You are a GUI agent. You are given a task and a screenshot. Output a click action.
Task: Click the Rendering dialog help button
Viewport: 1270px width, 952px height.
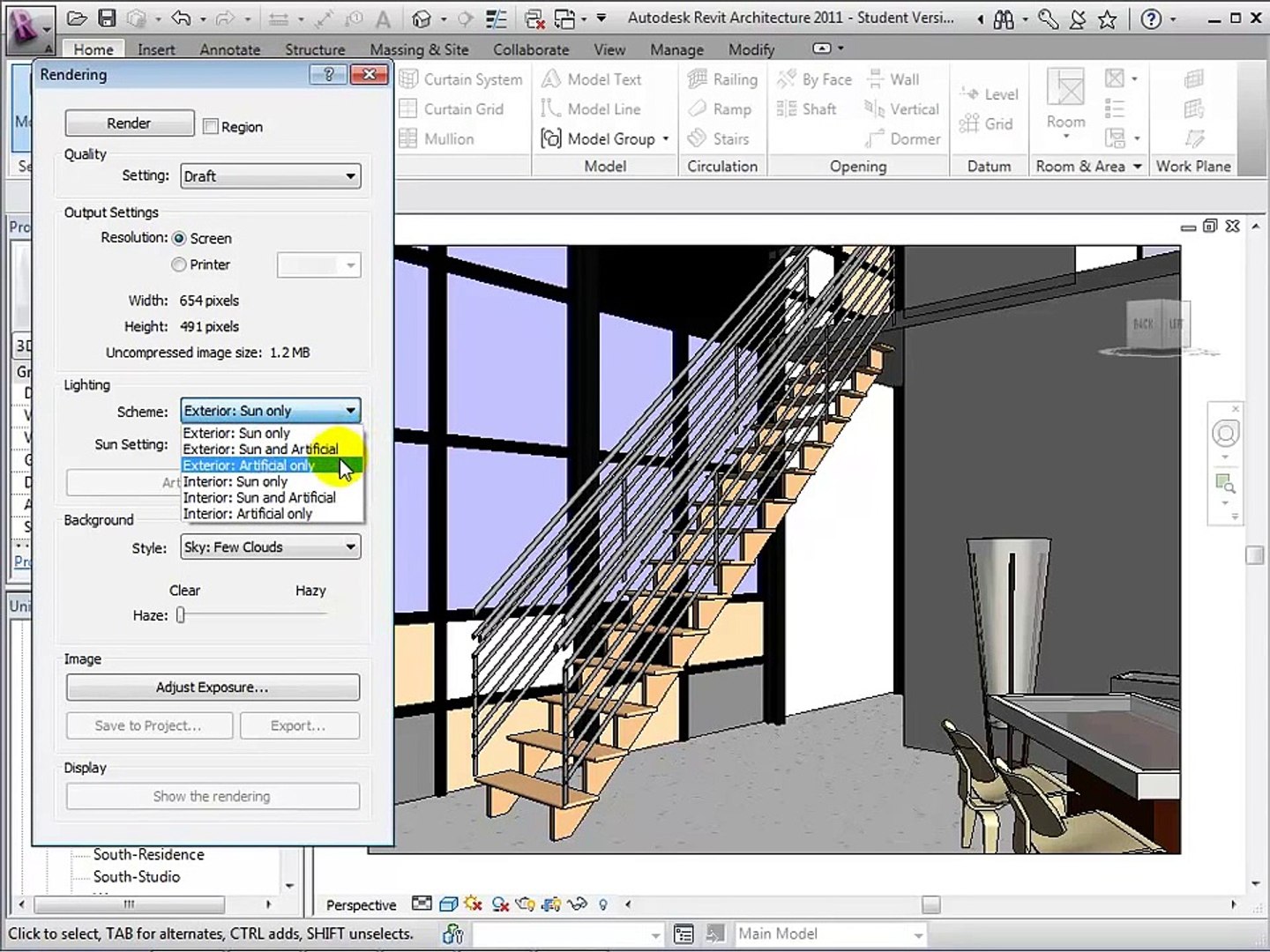pyautogui.click(x=328, y=75)
